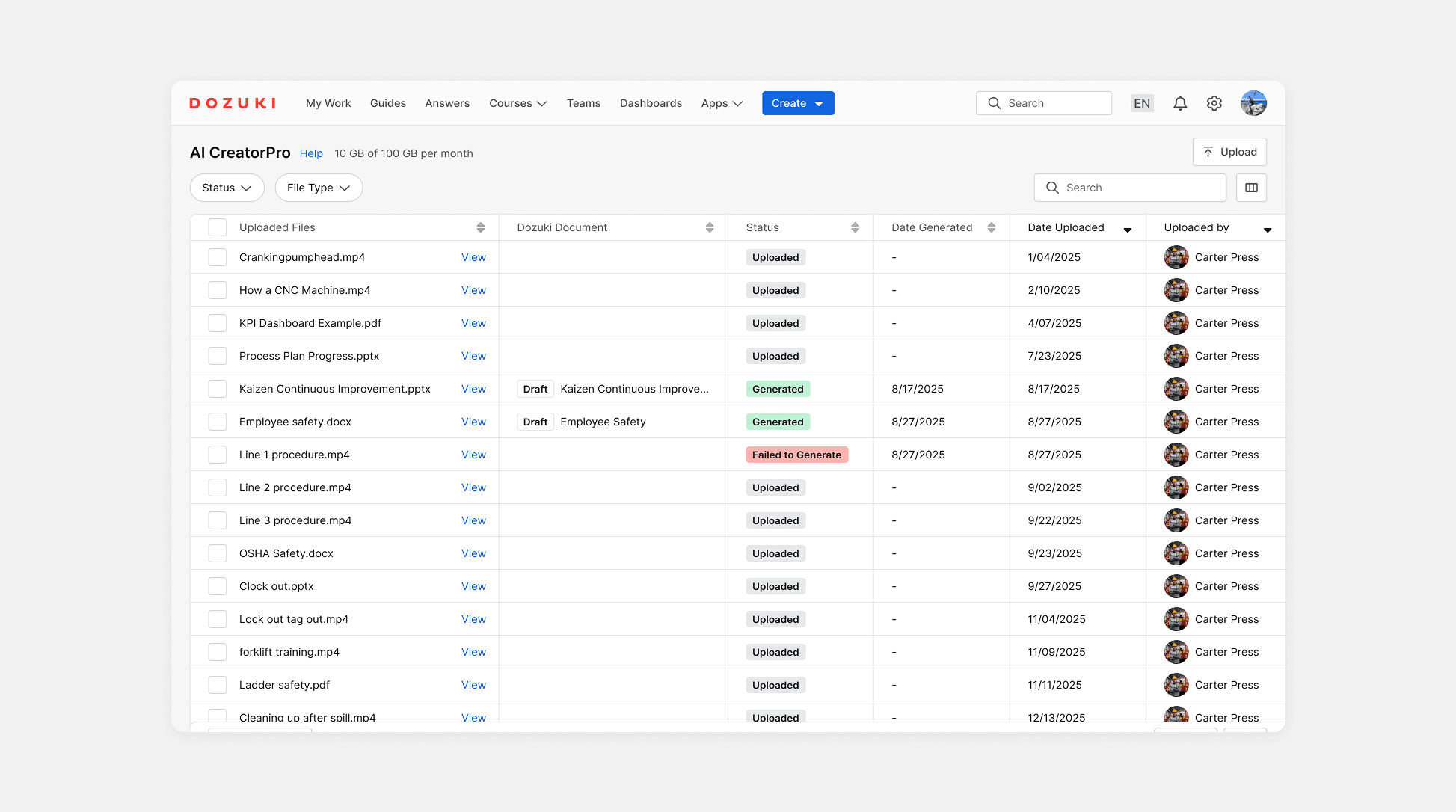Screen dimensions: 1456x812
Task: Sort by Date Generated column arrows
Action: pos(992,227)
